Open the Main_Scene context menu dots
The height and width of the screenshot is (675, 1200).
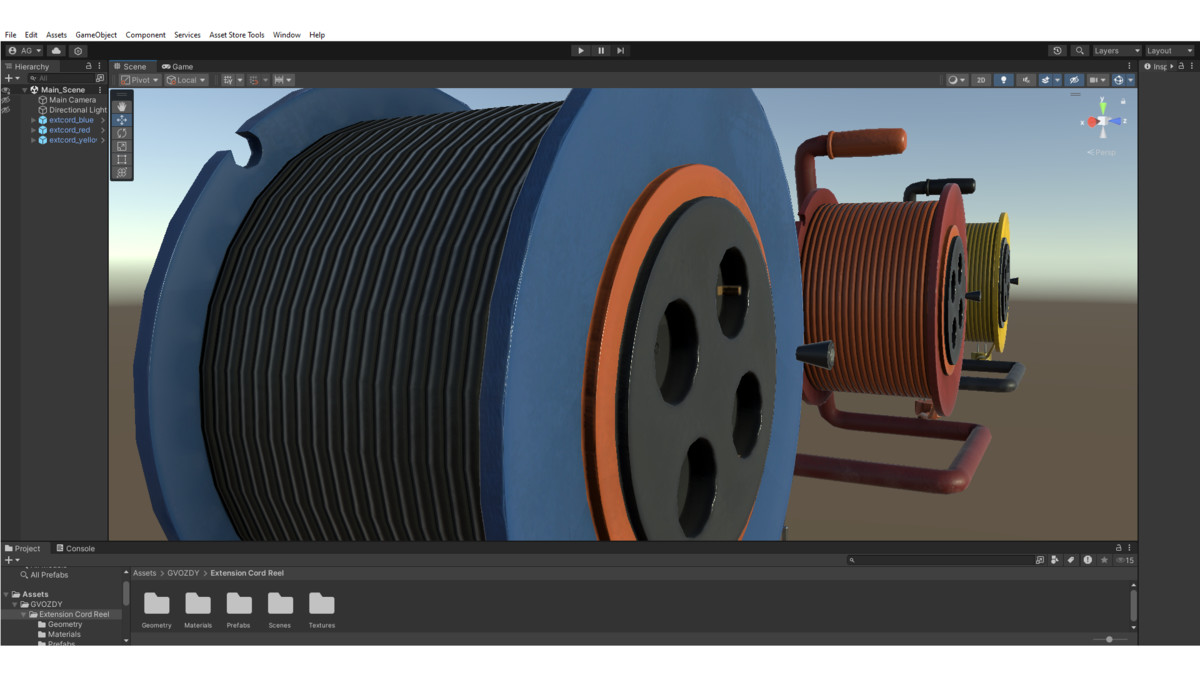click(x=100, y=90)
